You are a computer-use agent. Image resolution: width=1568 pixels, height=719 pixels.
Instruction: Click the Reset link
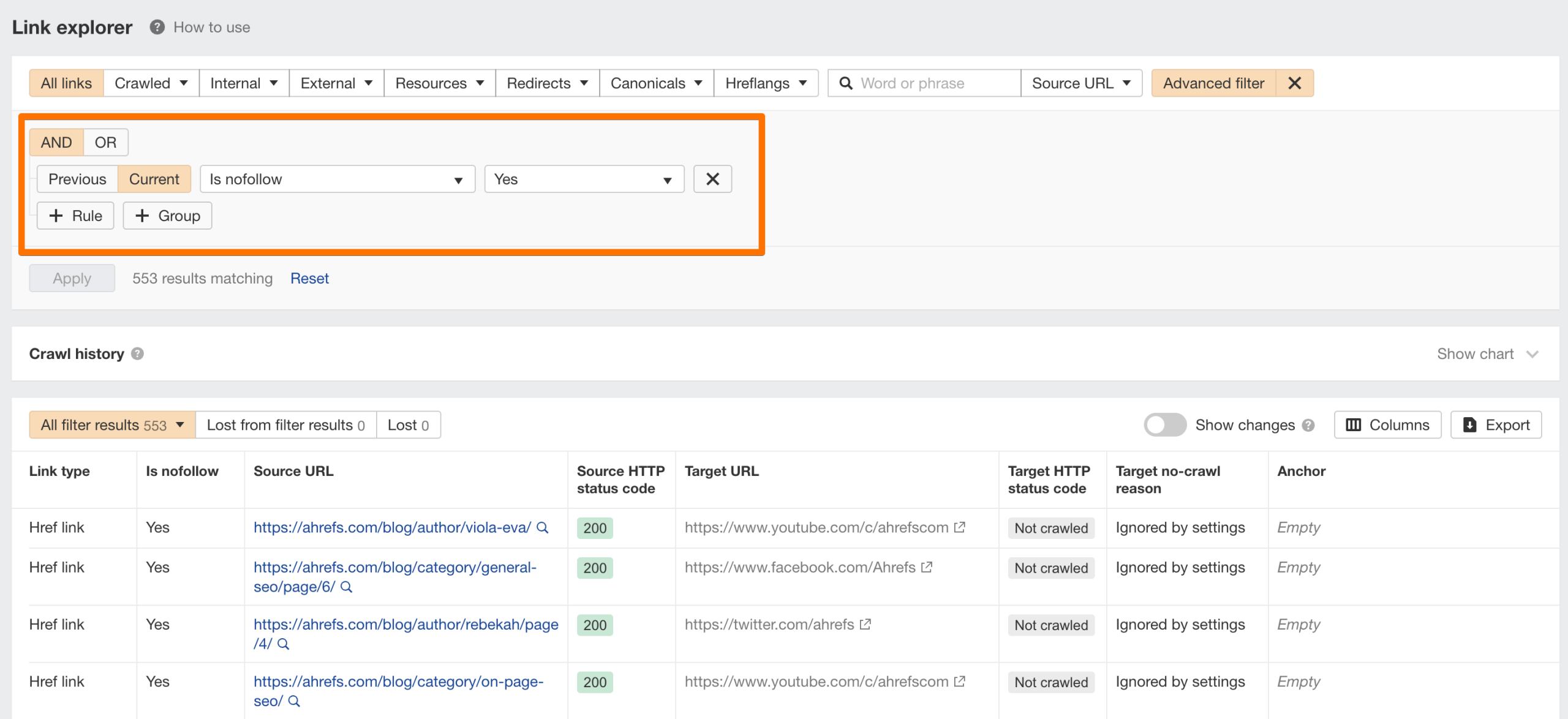(x=309, y=278)
